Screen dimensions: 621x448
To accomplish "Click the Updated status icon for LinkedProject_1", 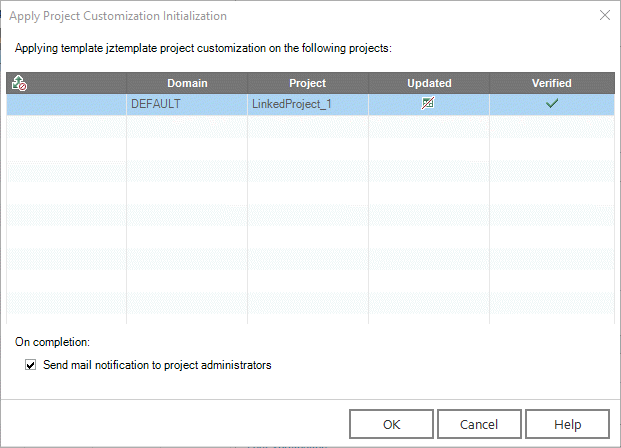I will [428, 104].
